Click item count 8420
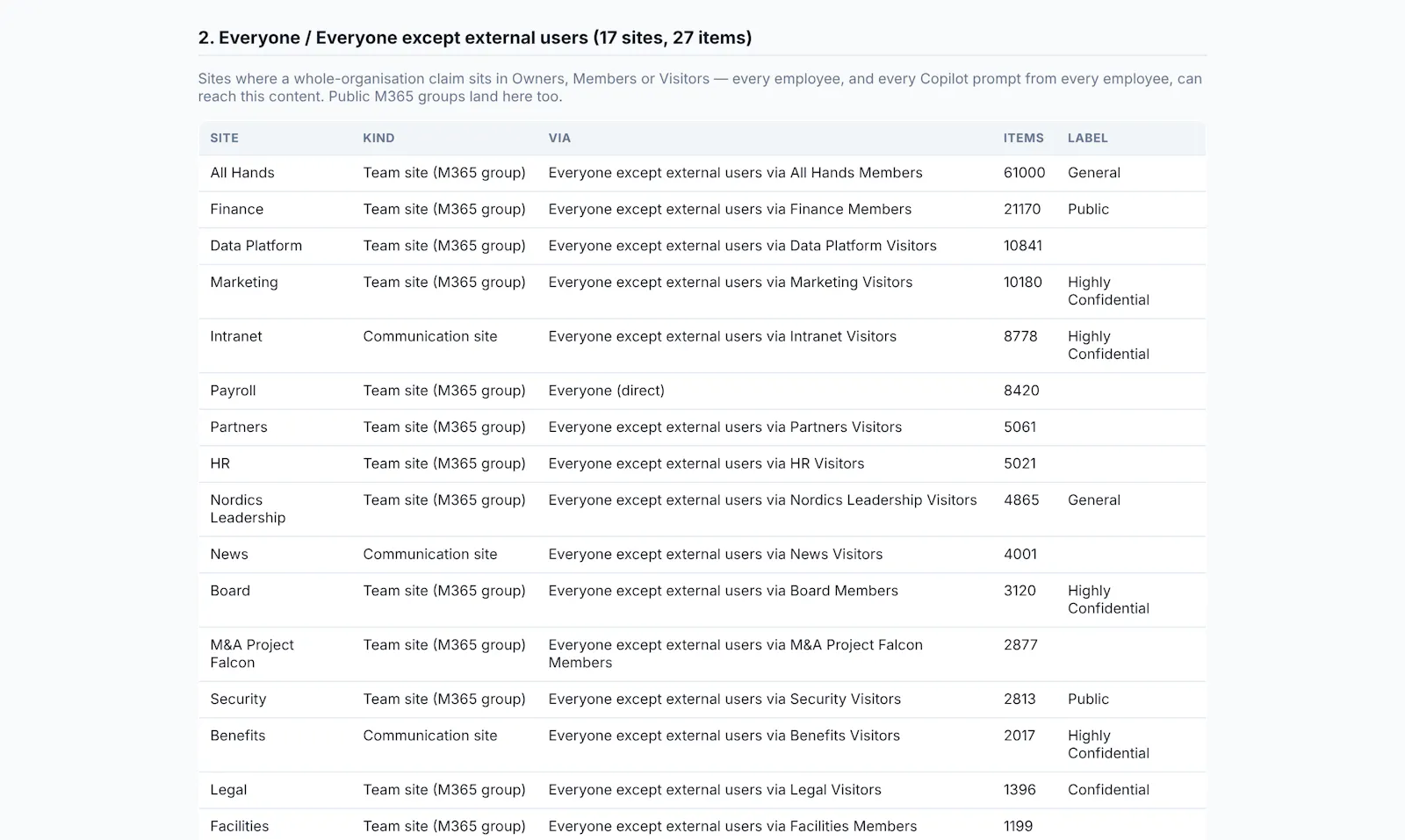Screen dimensions: 1405x840 tap(1021, 391)
